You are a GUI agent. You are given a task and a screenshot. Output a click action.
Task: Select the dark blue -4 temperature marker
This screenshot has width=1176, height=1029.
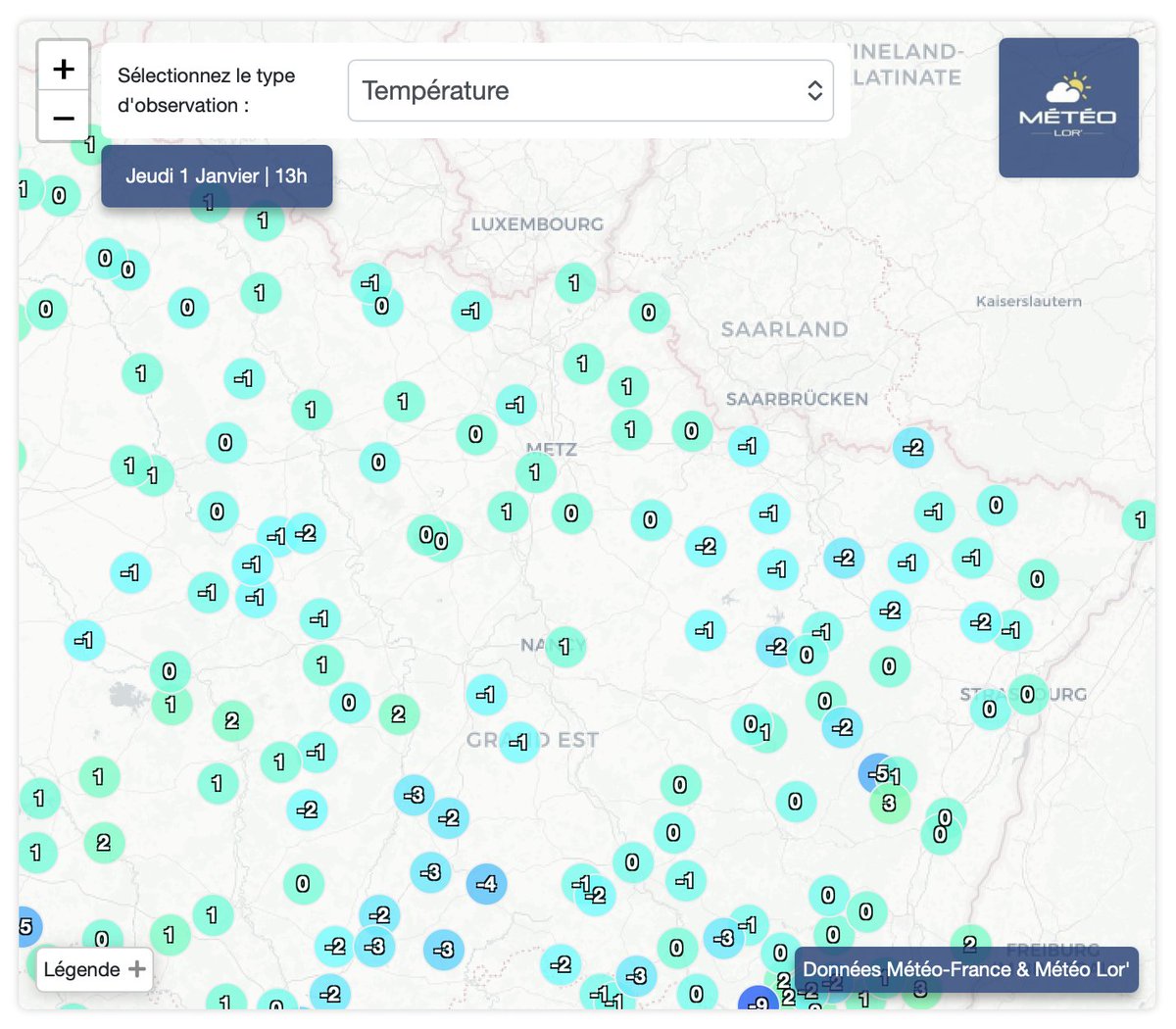487,883
